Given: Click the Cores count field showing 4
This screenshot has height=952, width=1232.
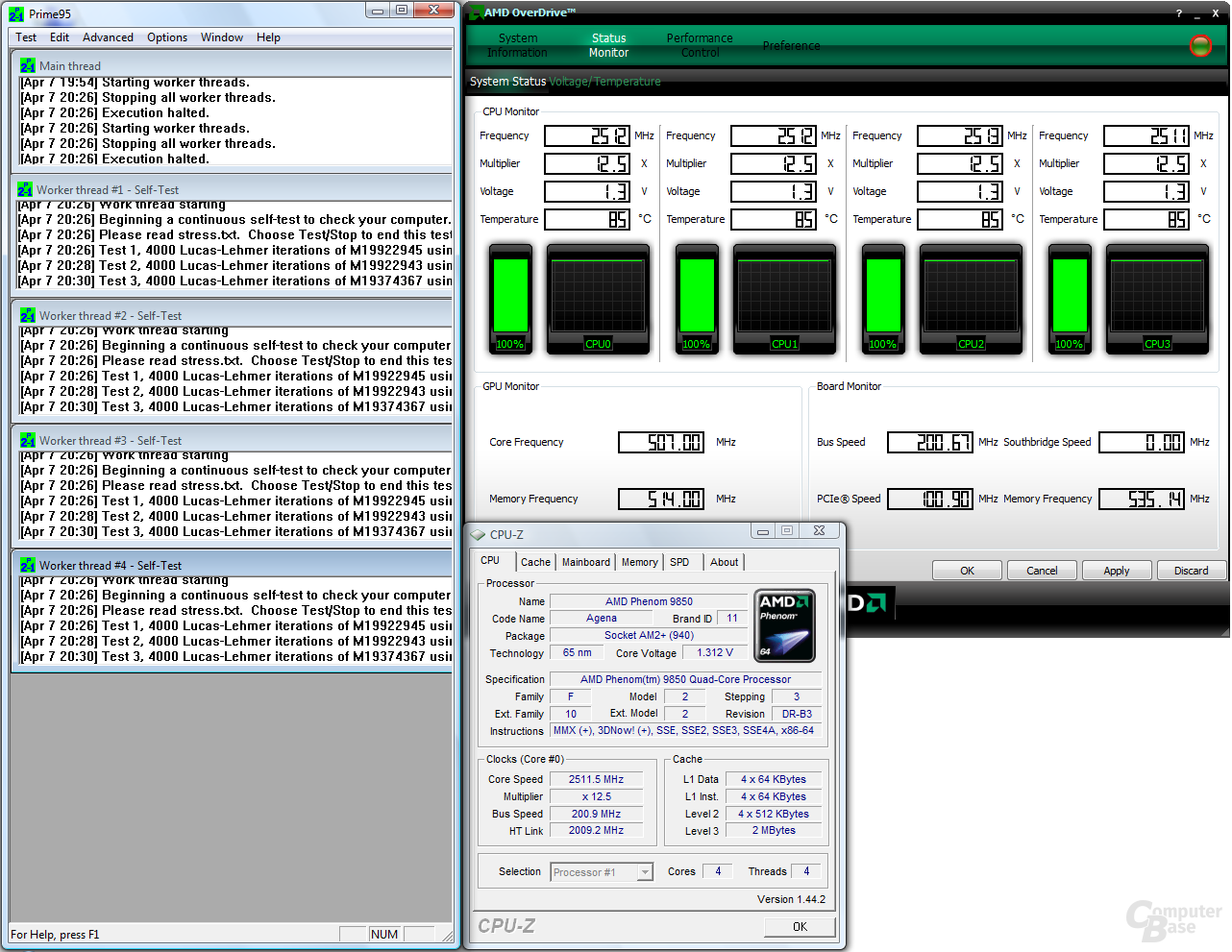Looking at the screenshot, I should 718,871.
